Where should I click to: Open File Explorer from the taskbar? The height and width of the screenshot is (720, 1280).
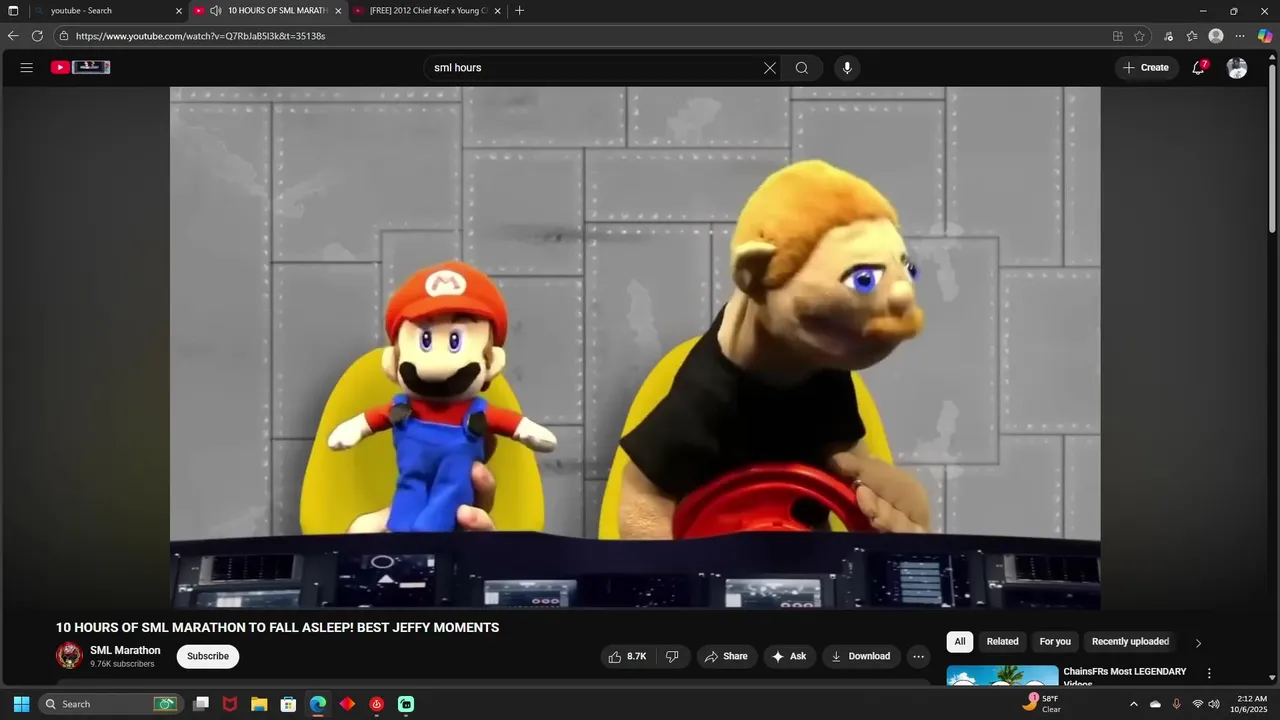coord(259,704)
